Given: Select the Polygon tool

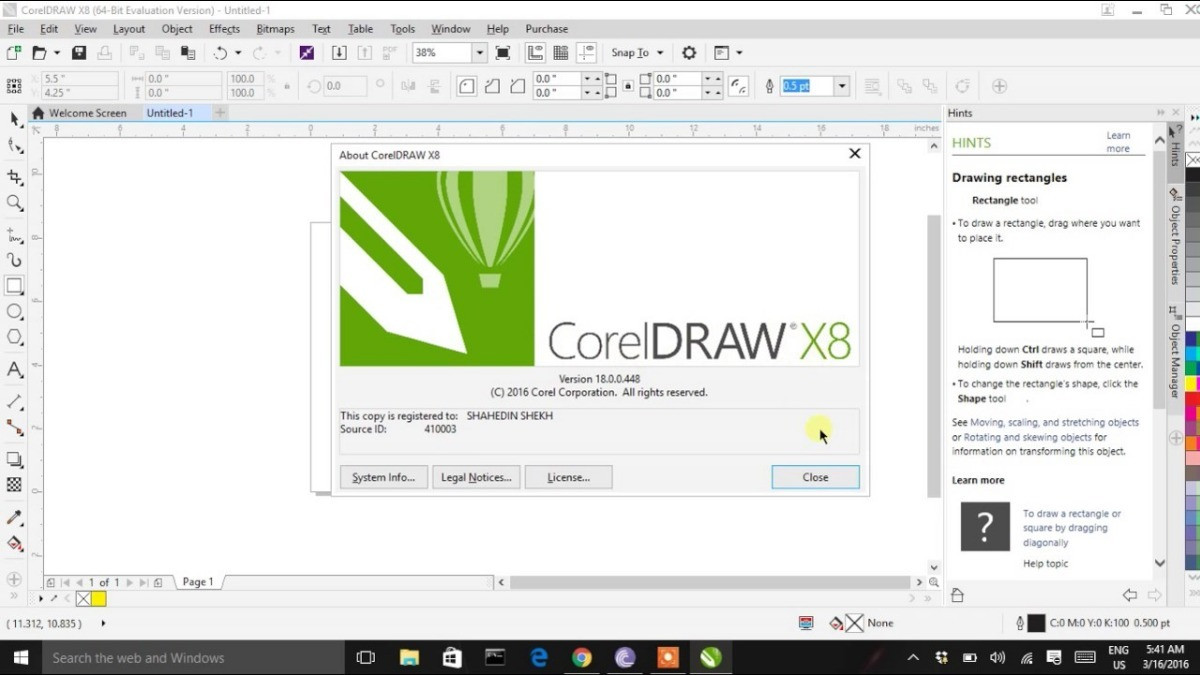Looking at the screenshot, I should [x=14, y=338].
